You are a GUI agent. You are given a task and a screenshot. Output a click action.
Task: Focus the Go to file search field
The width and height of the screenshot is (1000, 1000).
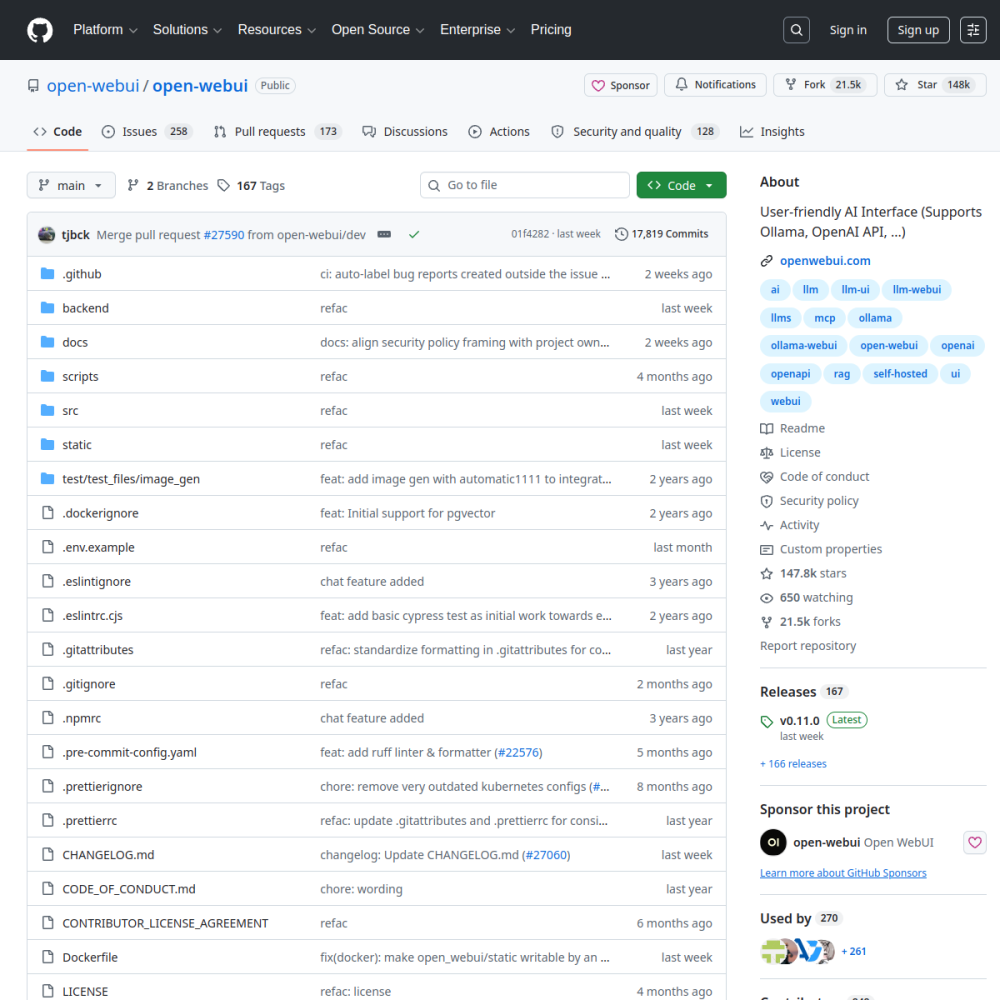tap(524, 185)
